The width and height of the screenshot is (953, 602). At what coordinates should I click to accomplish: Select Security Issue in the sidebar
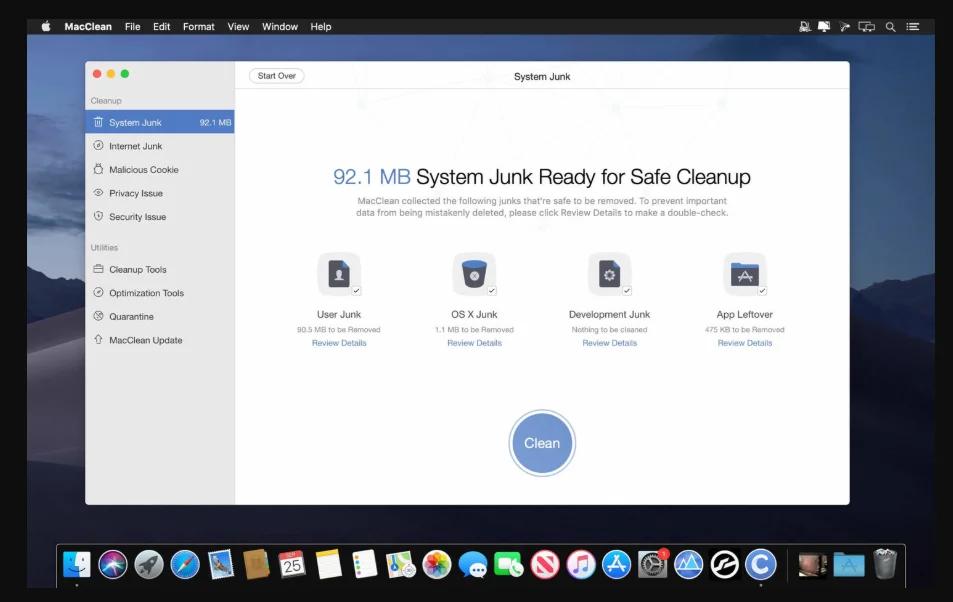coord(160,216)
